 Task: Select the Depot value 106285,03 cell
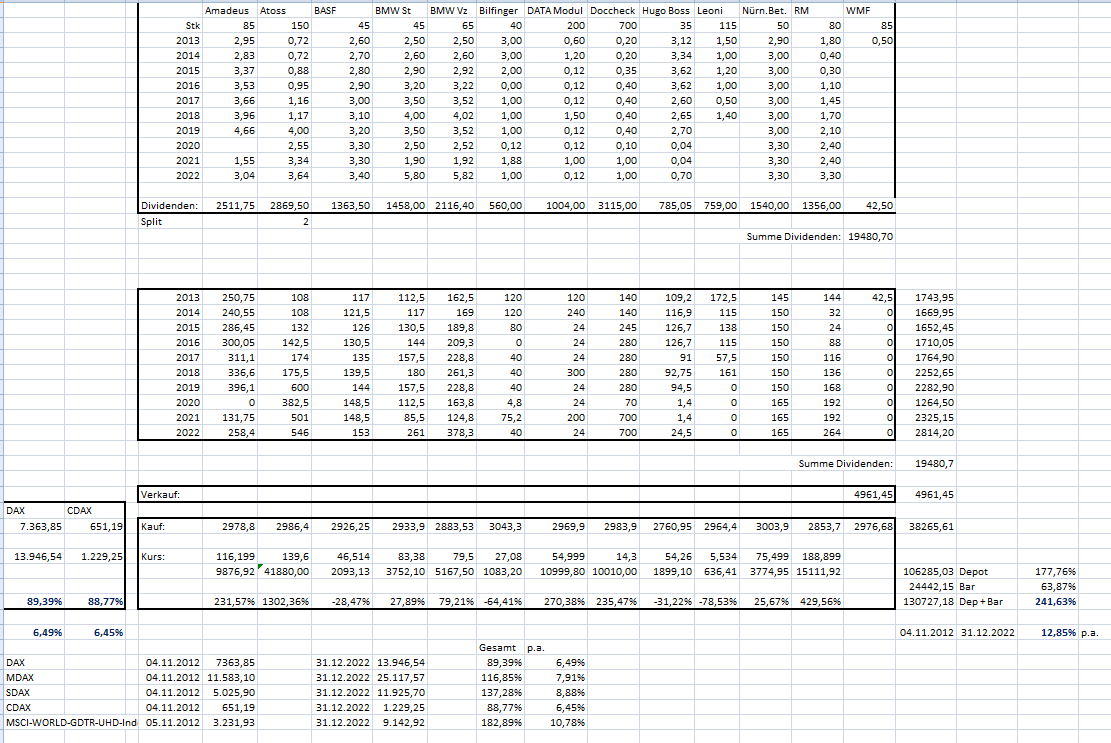click(x=926, y=572)
